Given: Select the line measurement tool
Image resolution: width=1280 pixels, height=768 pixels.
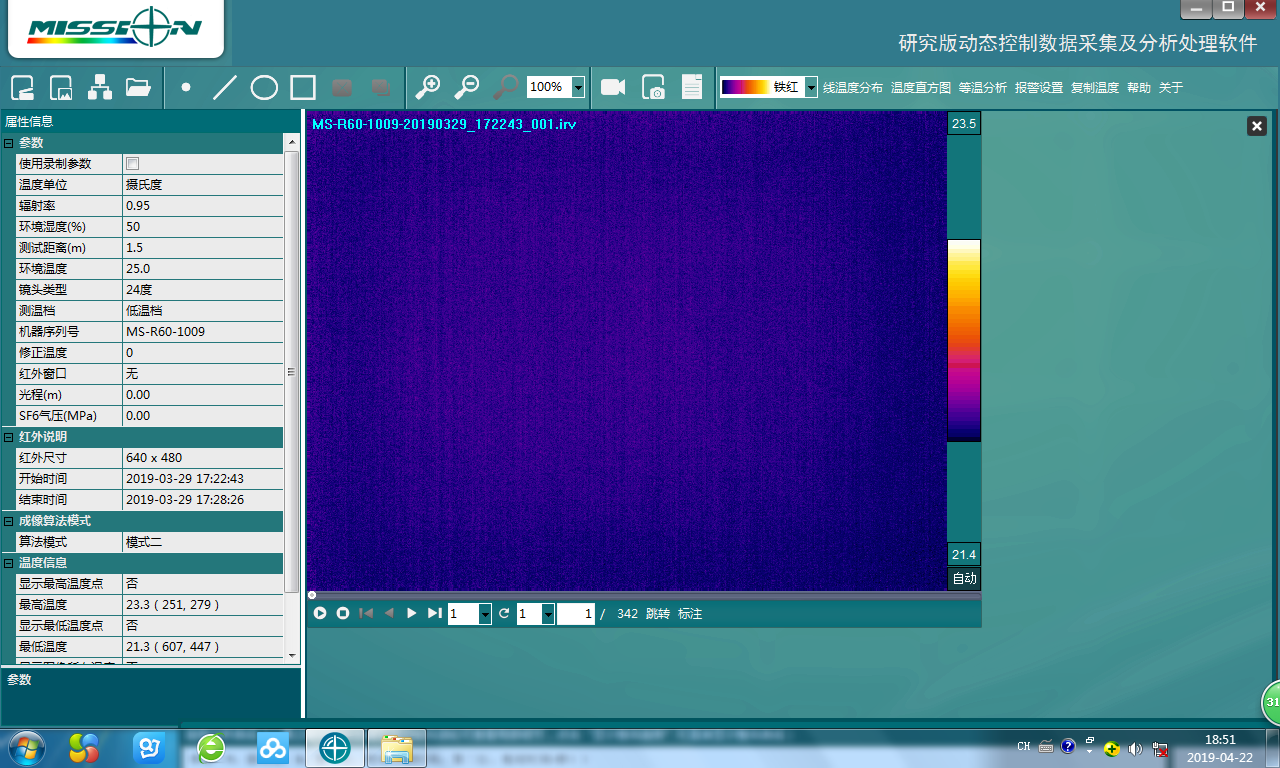Looking at the screenshot, I should (x=225, y=88).
